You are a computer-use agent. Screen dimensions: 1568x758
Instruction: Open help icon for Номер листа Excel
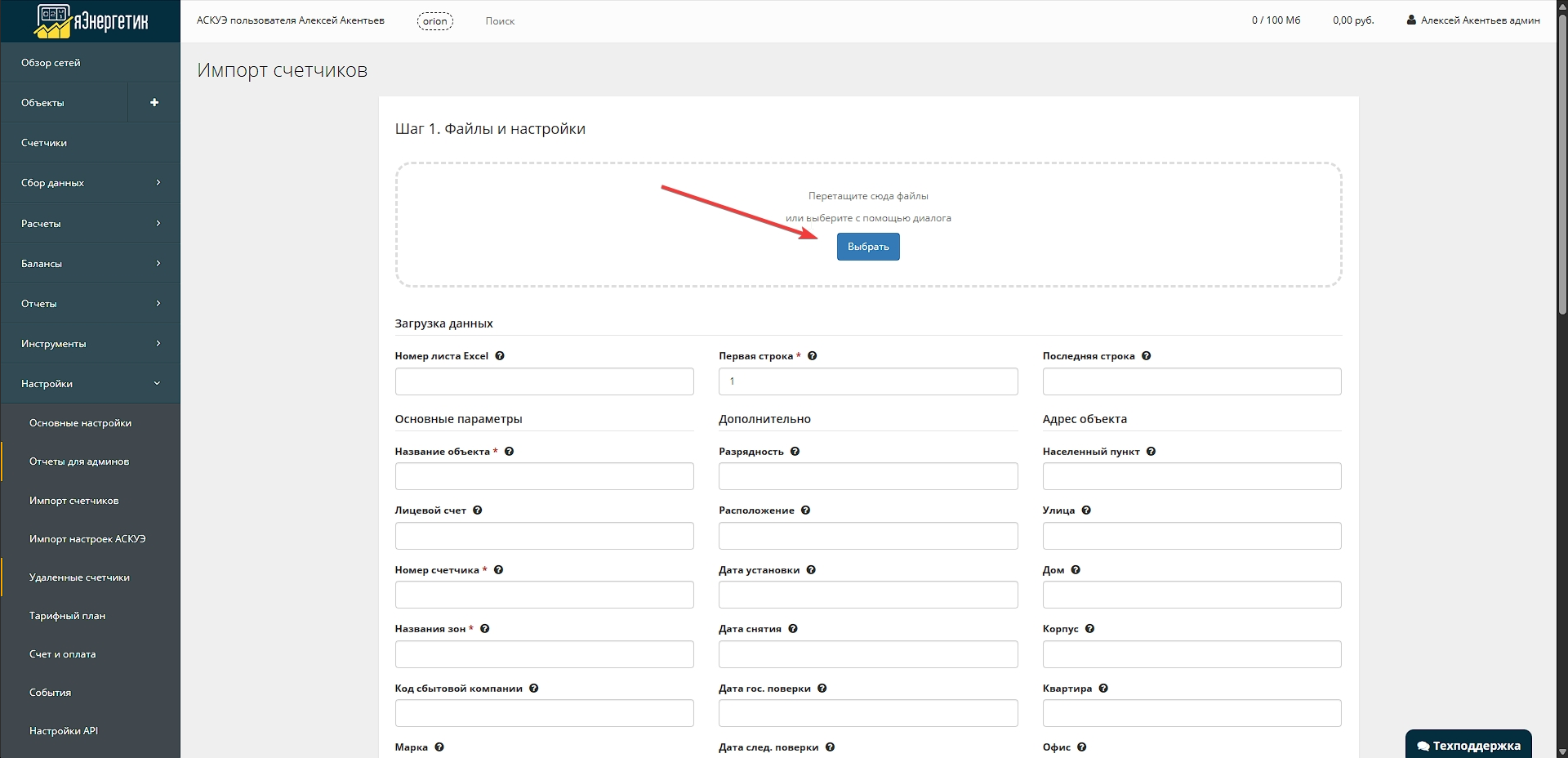500,356
